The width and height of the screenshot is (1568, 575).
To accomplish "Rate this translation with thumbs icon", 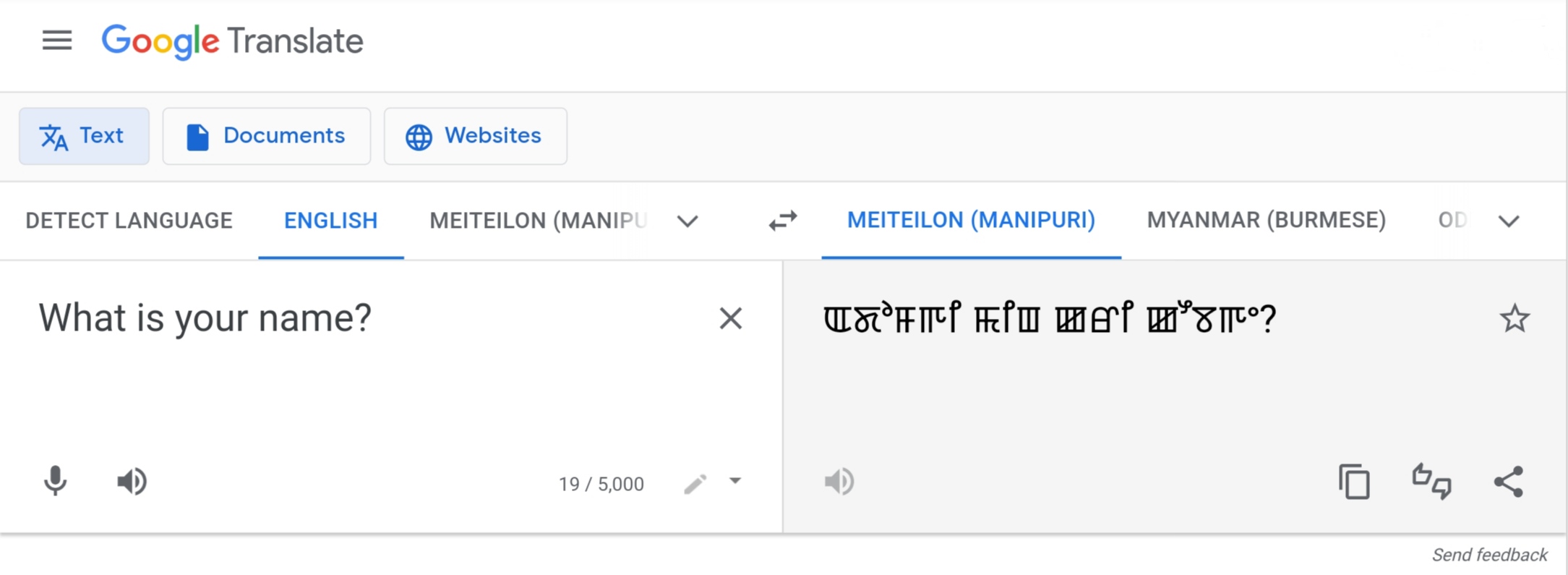I will point(1431,482).
